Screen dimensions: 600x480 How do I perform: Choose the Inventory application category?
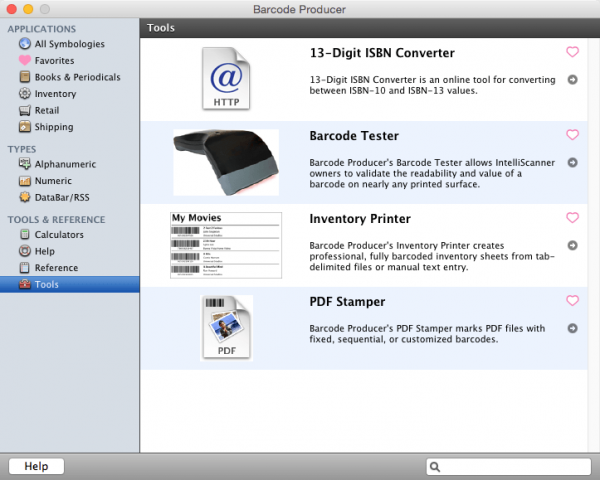coord(70,93)
